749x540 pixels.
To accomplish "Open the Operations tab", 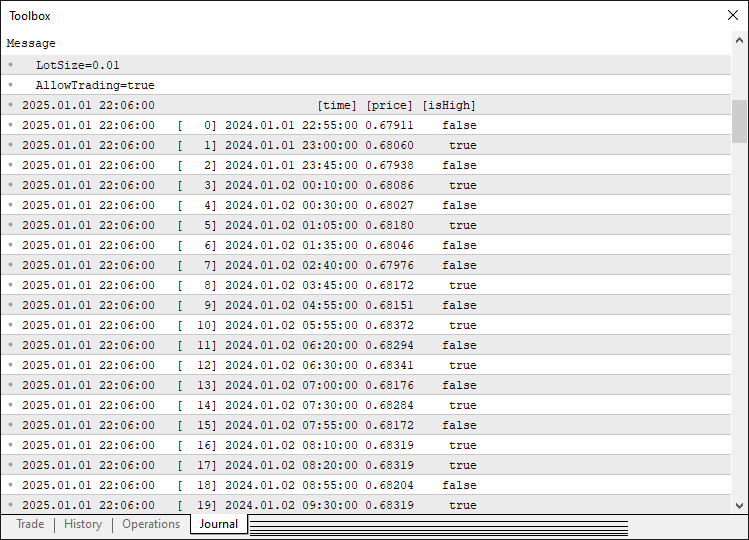I will click(151, 524).
